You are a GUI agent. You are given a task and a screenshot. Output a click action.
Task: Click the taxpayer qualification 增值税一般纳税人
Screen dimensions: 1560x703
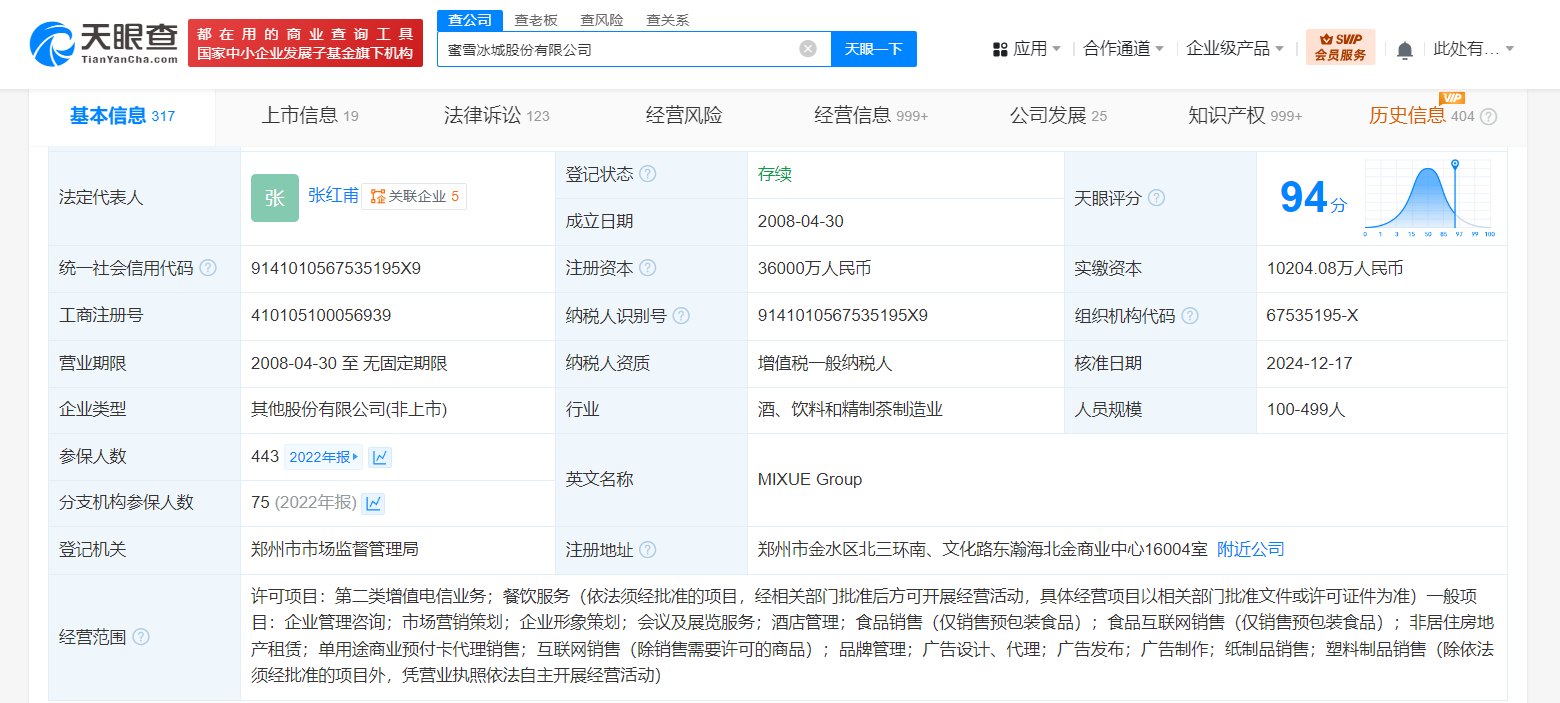point(825,363)
